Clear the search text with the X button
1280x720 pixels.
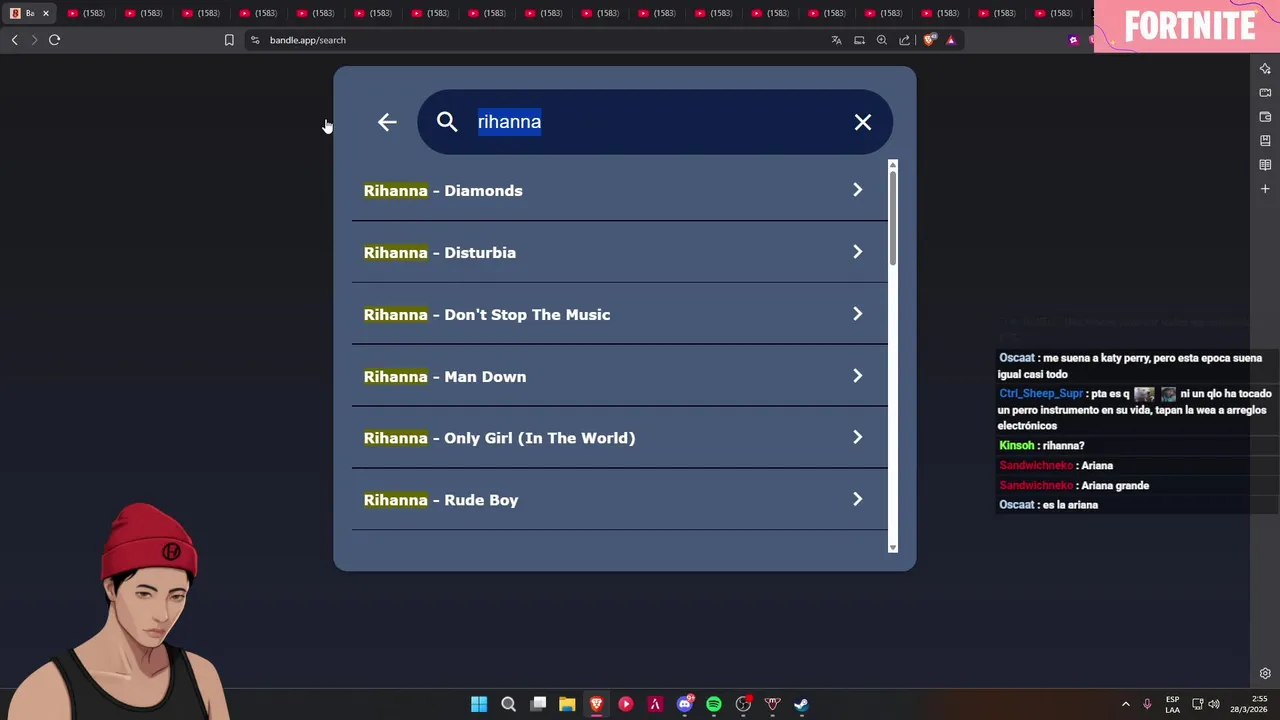tap(863, 122)
